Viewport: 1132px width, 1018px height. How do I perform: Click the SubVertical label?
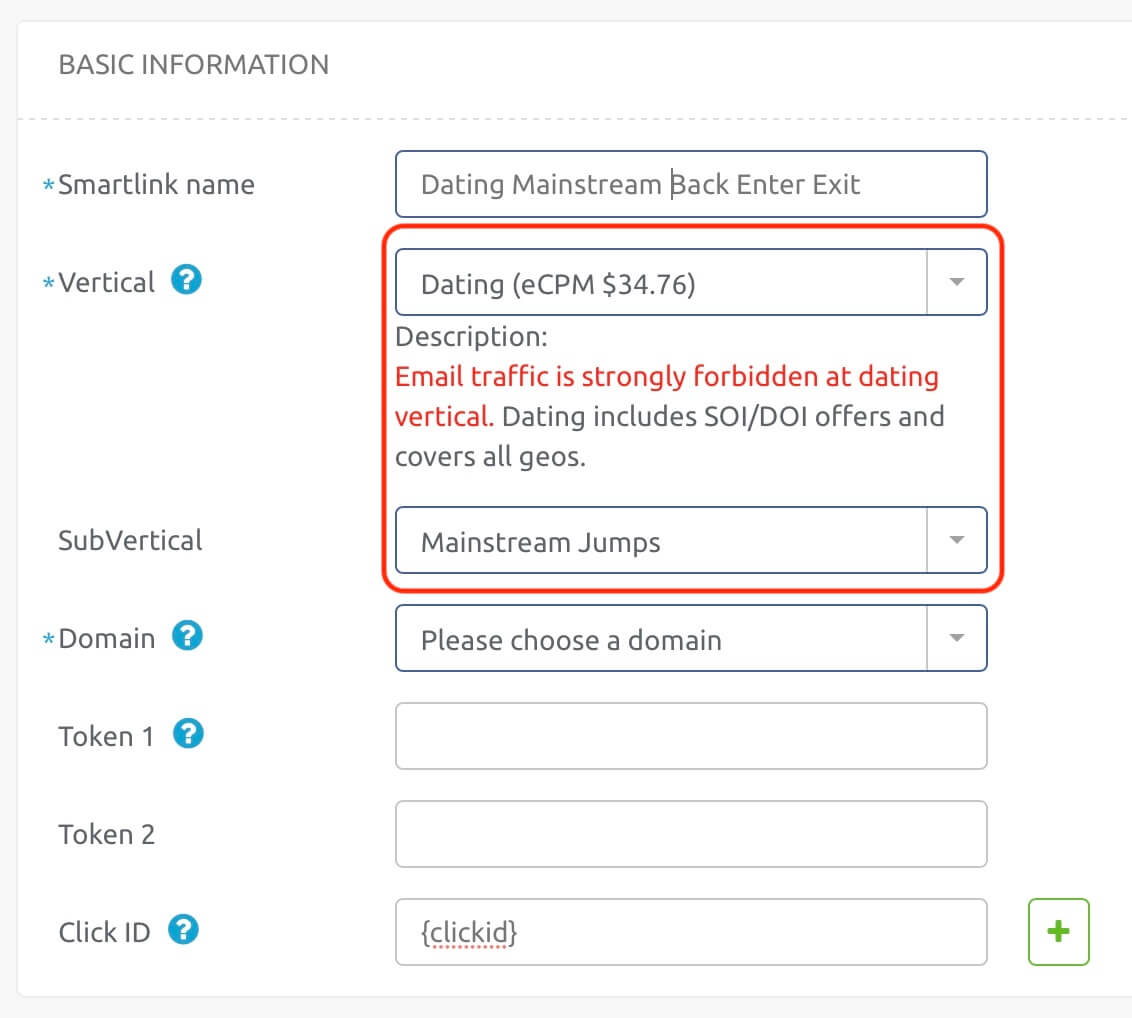pos(130,541)
